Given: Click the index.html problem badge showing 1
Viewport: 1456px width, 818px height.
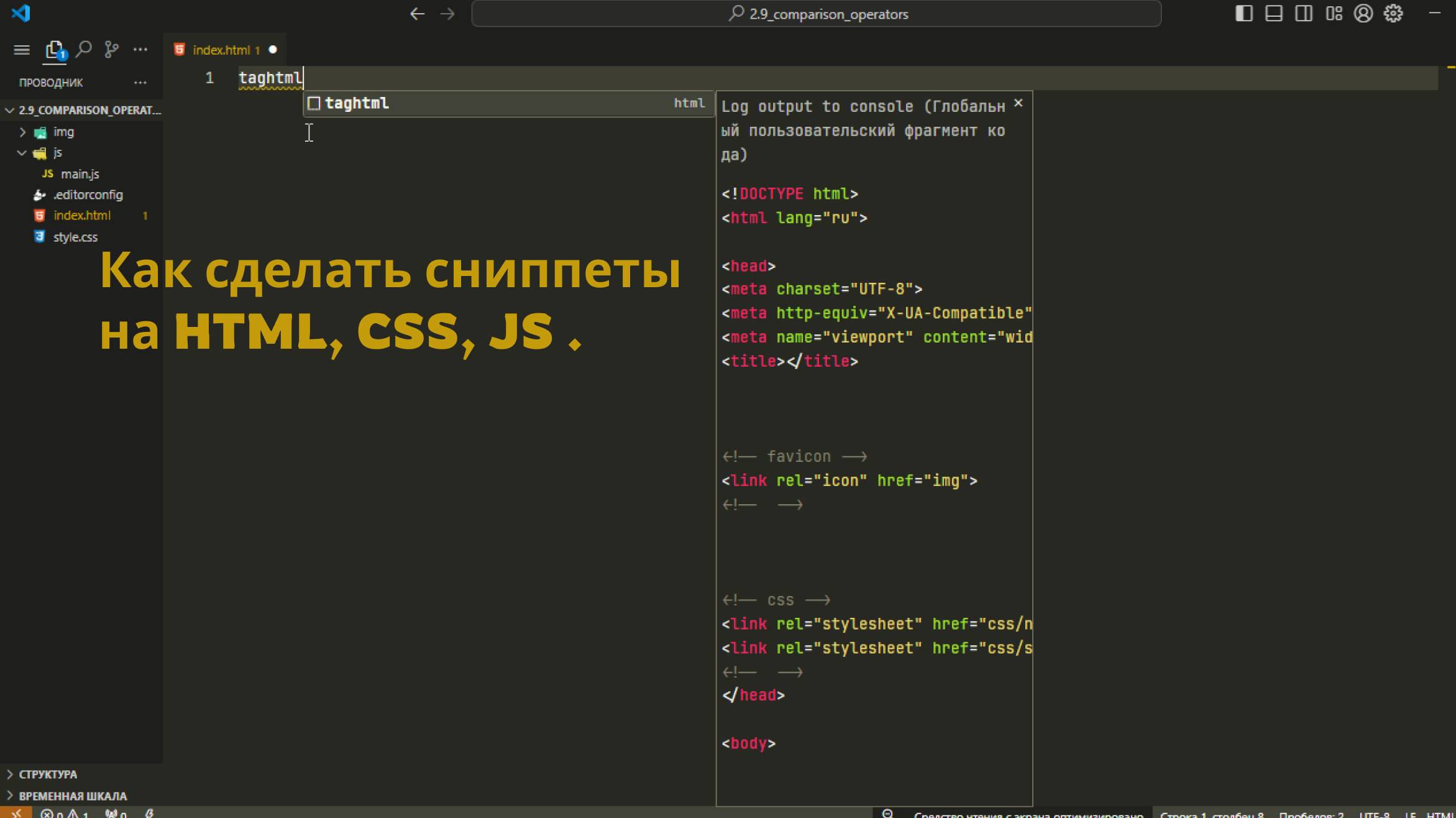Looking at the screenshot, I should (x=145, y=216).
